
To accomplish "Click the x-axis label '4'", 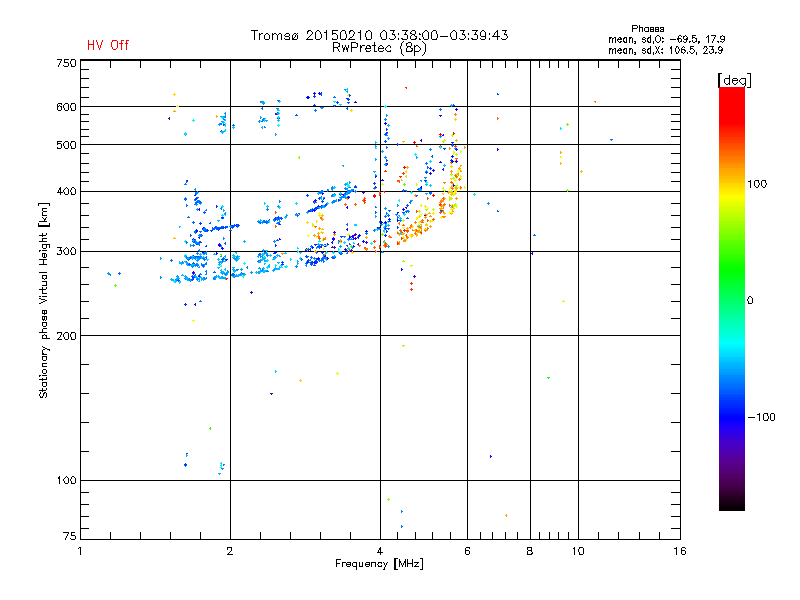I will click(x=380, y=551).
